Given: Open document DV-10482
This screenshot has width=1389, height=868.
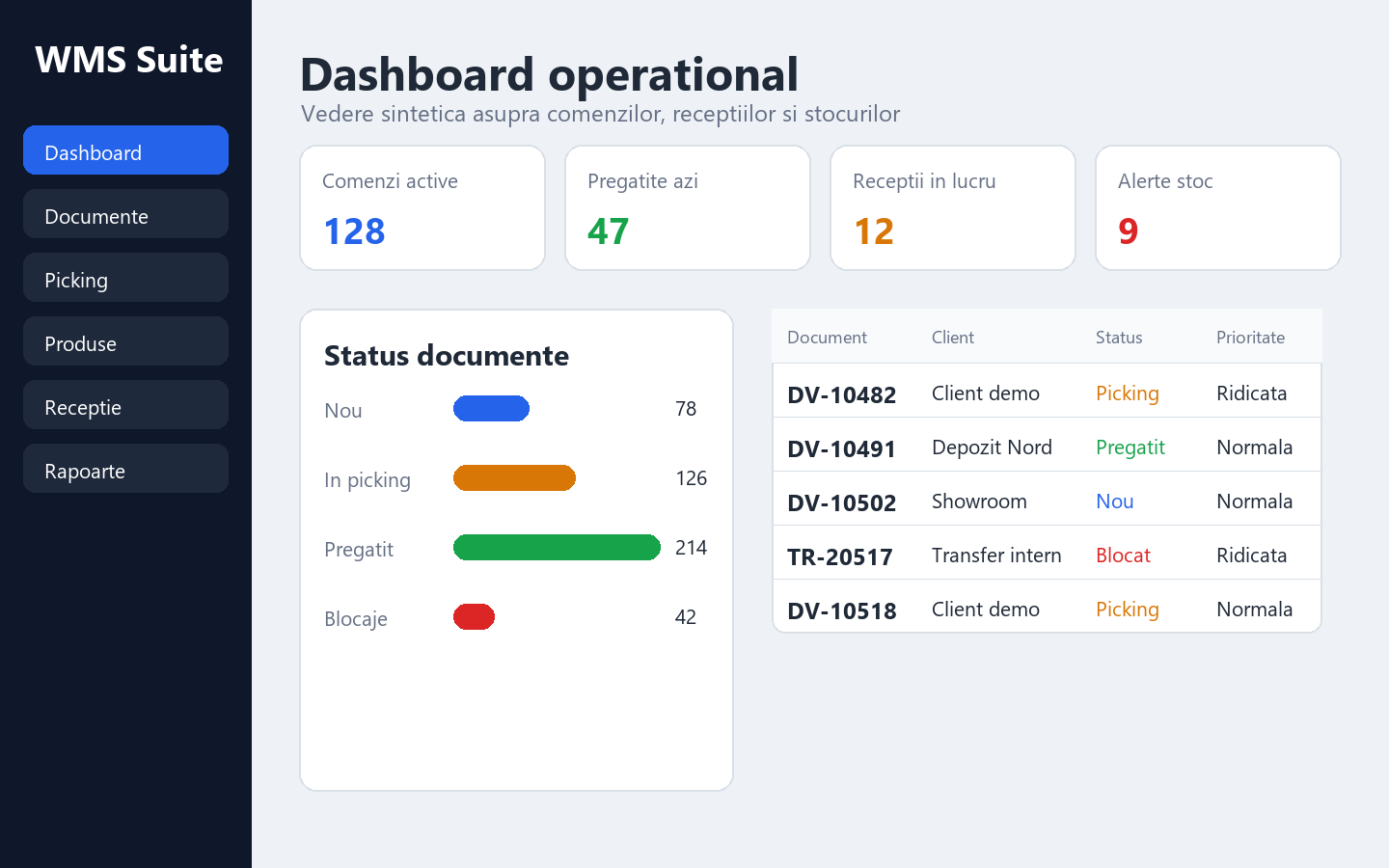Looking at the screenshot, I should coord(842,394).
